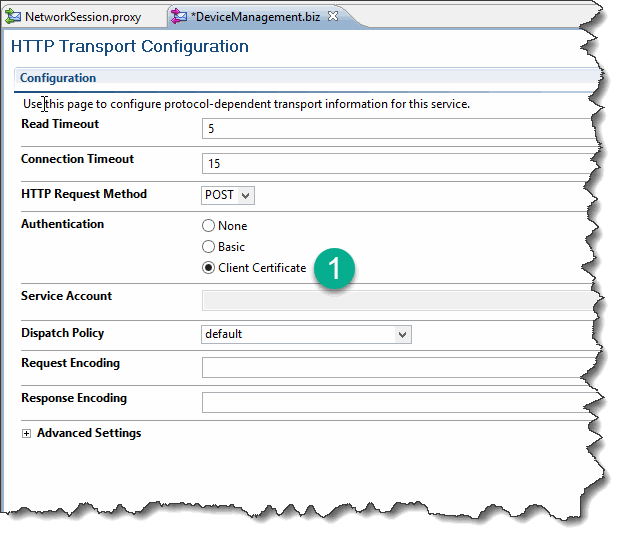Image resolution: width=627 pixels, height=543 pixels.
Task: Select the None authentication option
Action: tap(208, 226)
